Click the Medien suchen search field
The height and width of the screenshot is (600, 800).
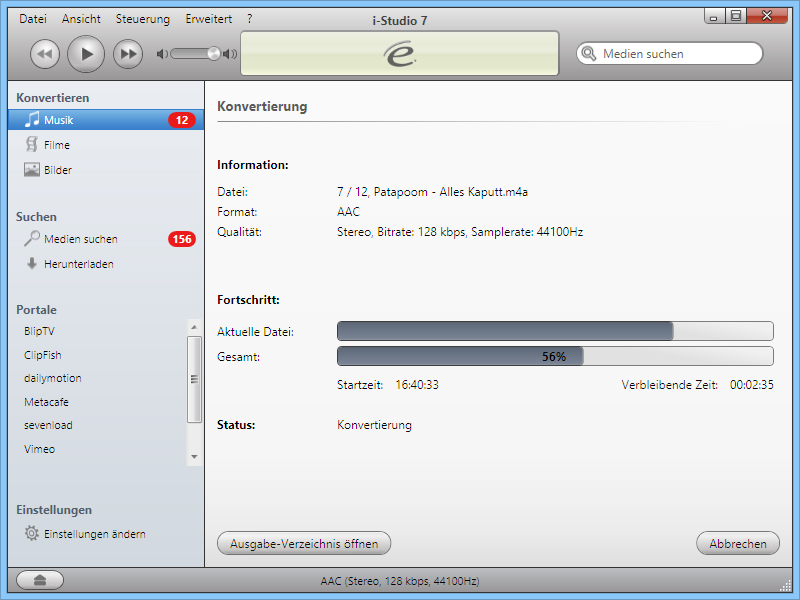click(x=678, y=54)
